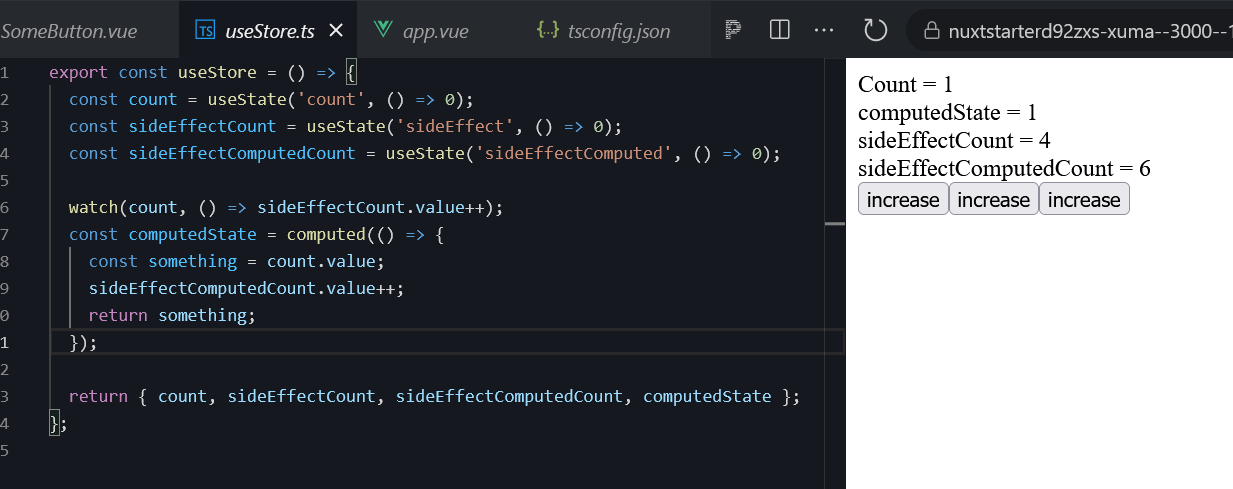Screen dimensions: 1233x489
Task: Click the computedState identifier in return statement
Action: [x=707, y=396]
